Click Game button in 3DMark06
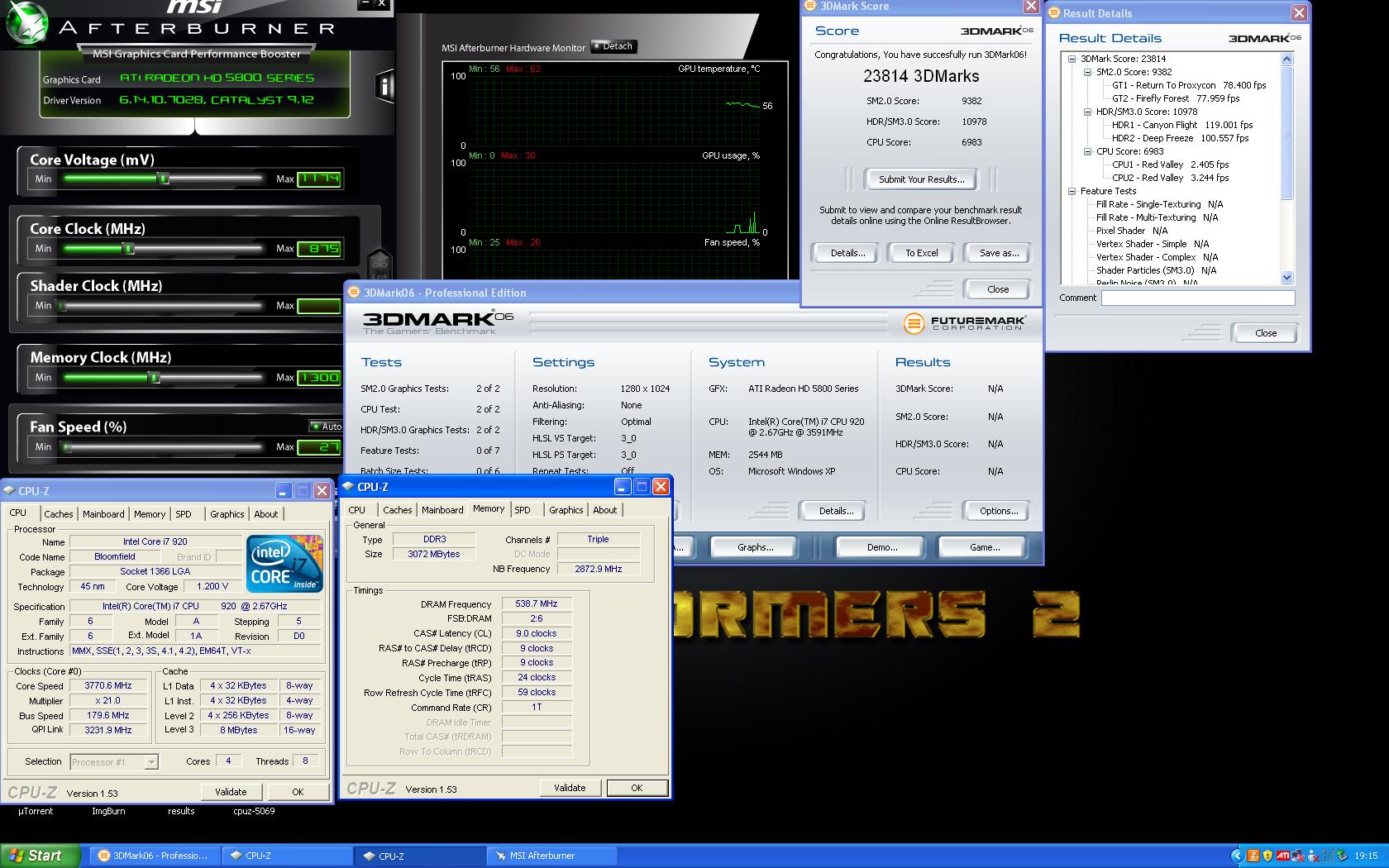 click(984, 547)
